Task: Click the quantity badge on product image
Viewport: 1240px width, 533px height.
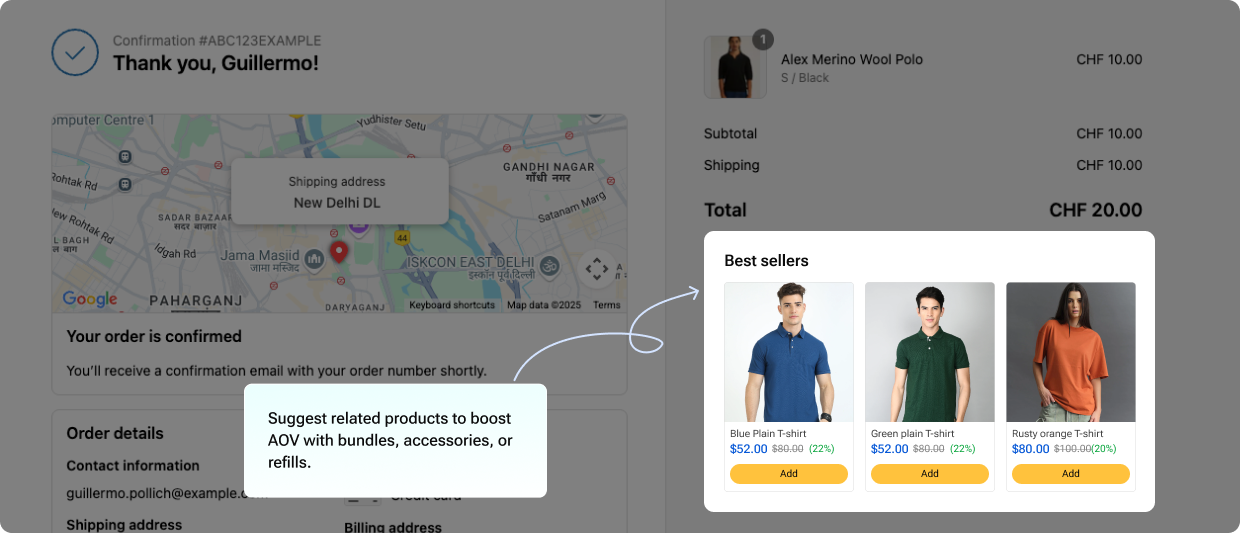Action: [763, 39]
